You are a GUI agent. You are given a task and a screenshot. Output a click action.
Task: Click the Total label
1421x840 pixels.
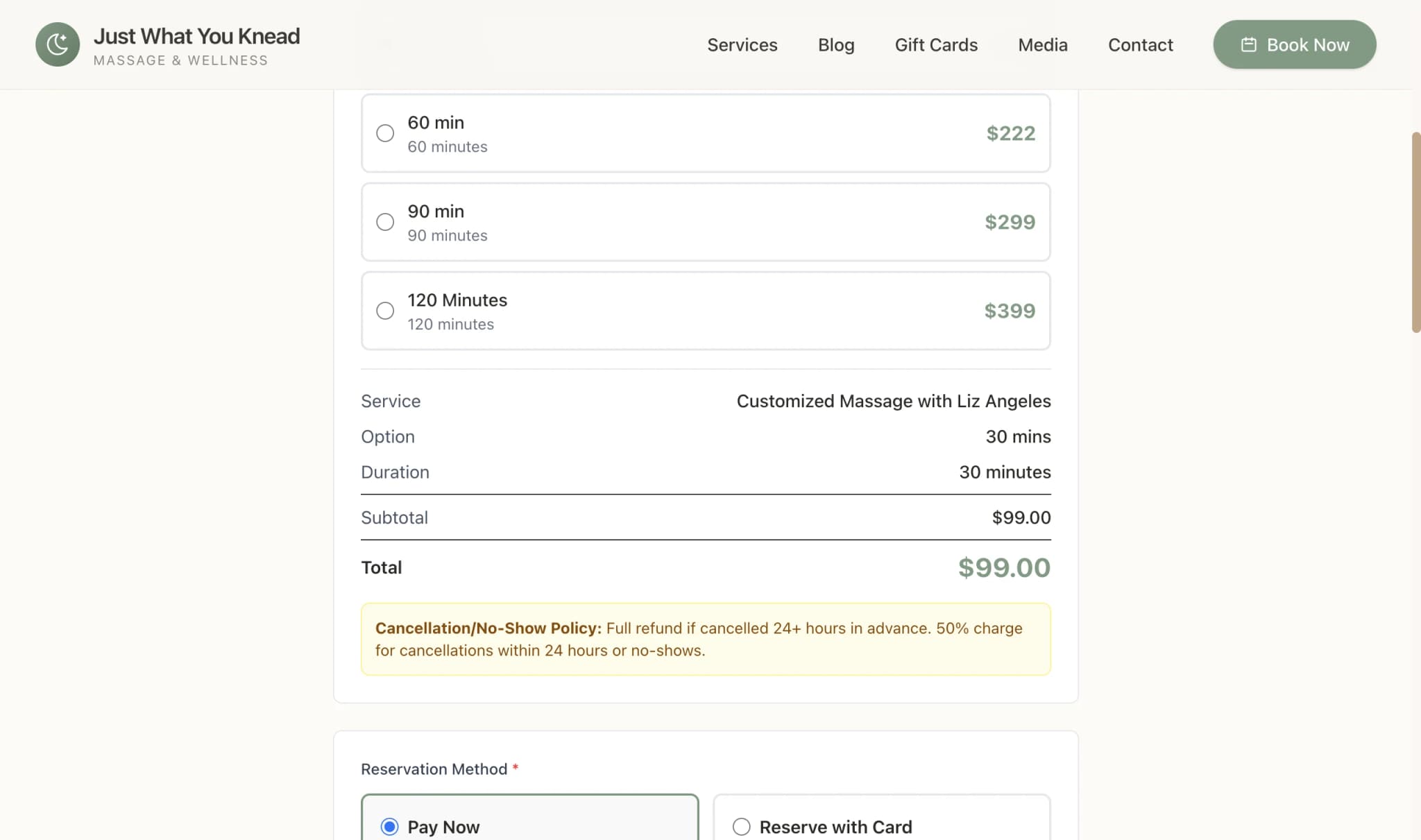coord(382,567)
